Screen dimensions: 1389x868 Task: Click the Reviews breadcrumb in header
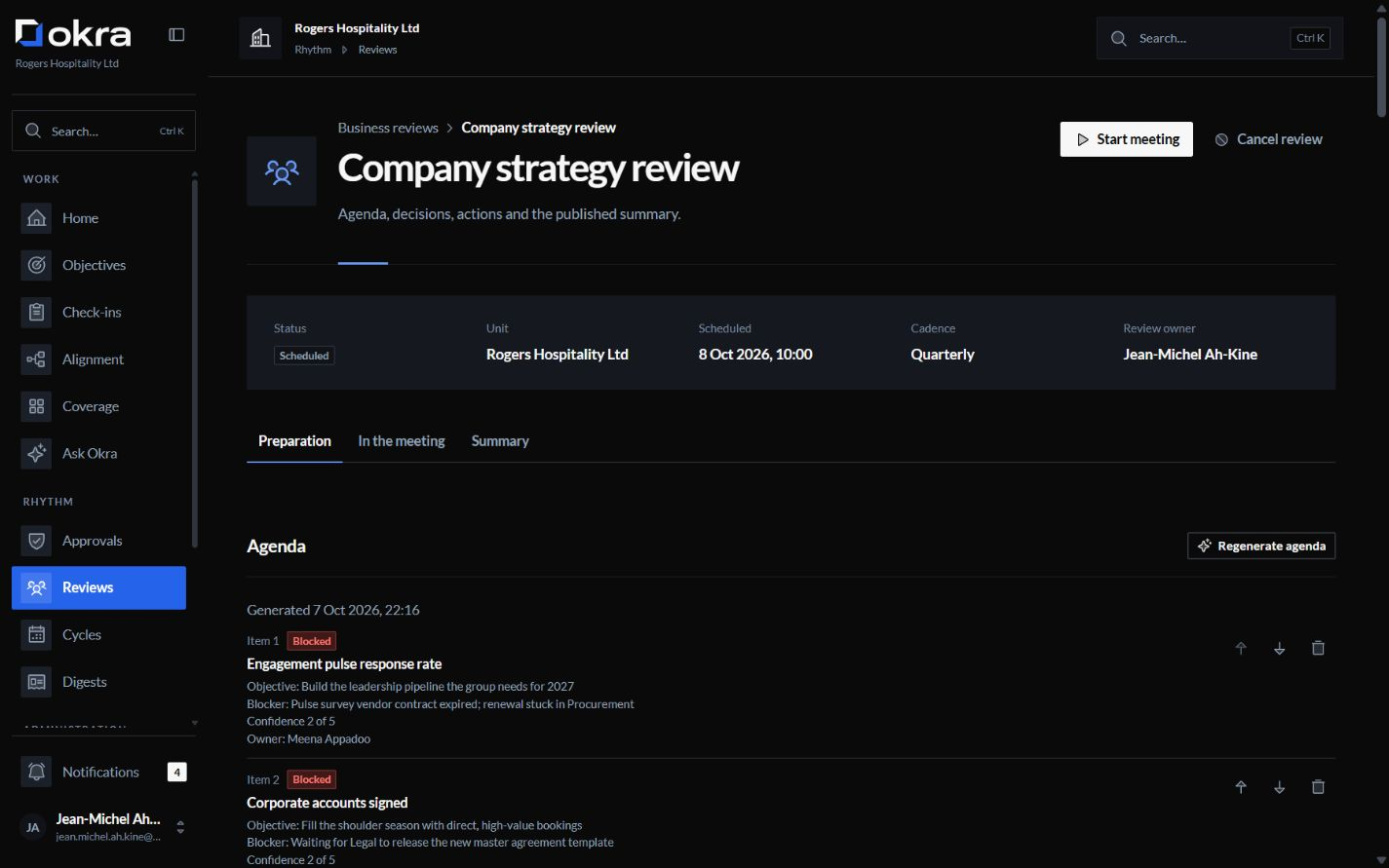point(377,50)
